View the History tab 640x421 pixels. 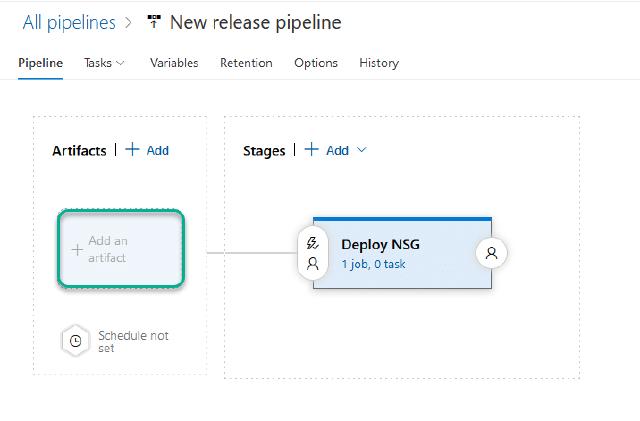[379, 63]
